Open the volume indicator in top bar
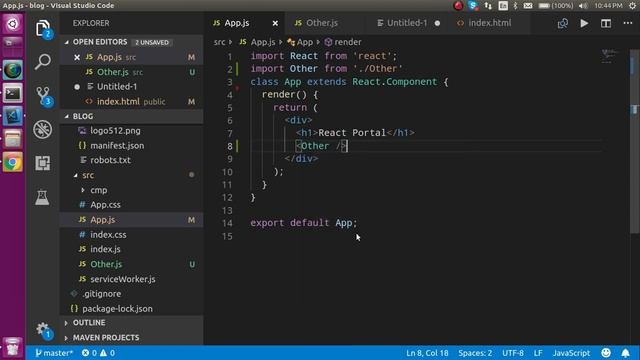The width and height of the screenshot is (640, 360). click(583, 5)
